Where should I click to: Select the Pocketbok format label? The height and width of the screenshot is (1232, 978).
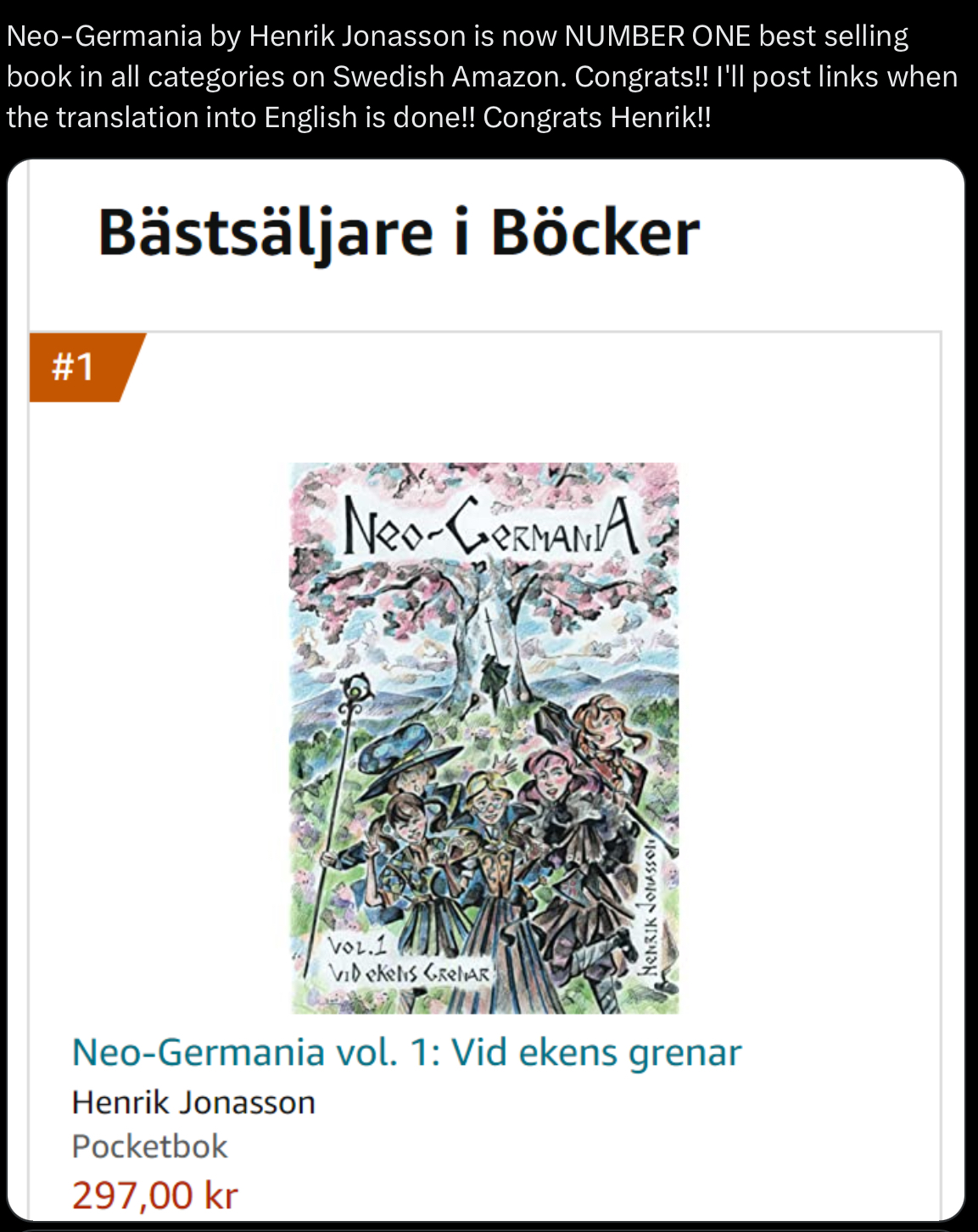click(149, 1146)
